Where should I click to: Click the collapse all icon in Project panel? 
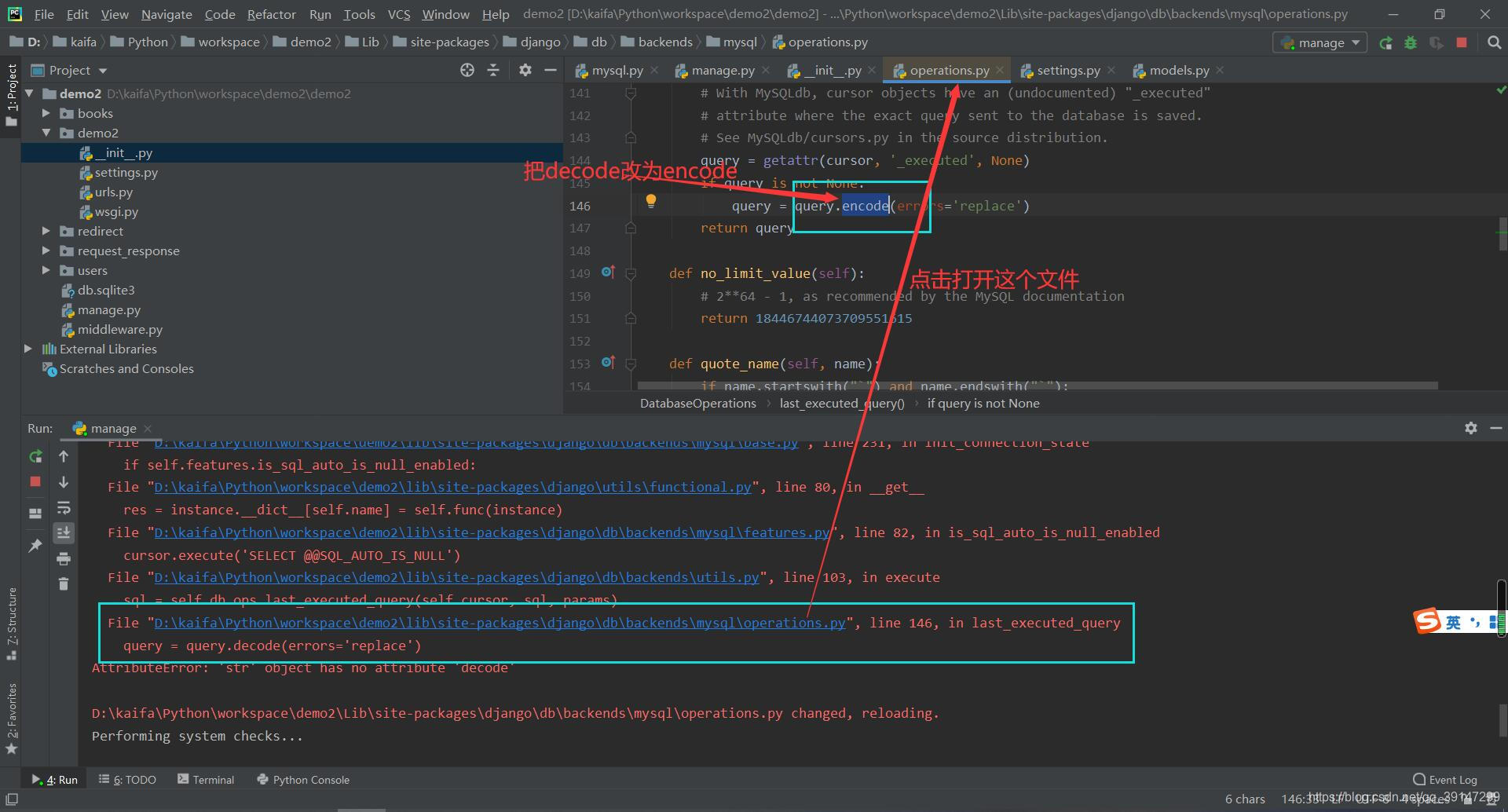click(x=493, y=70)
